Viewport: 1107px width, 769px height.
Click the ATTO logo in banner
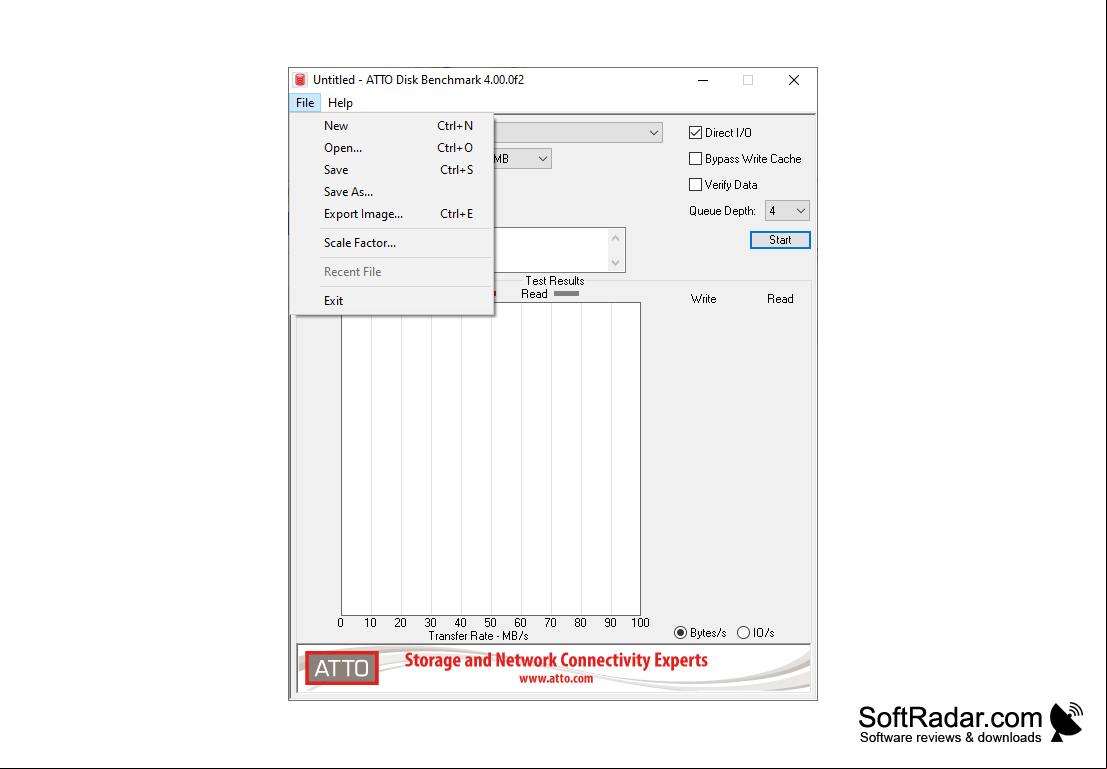pos(342,668)
